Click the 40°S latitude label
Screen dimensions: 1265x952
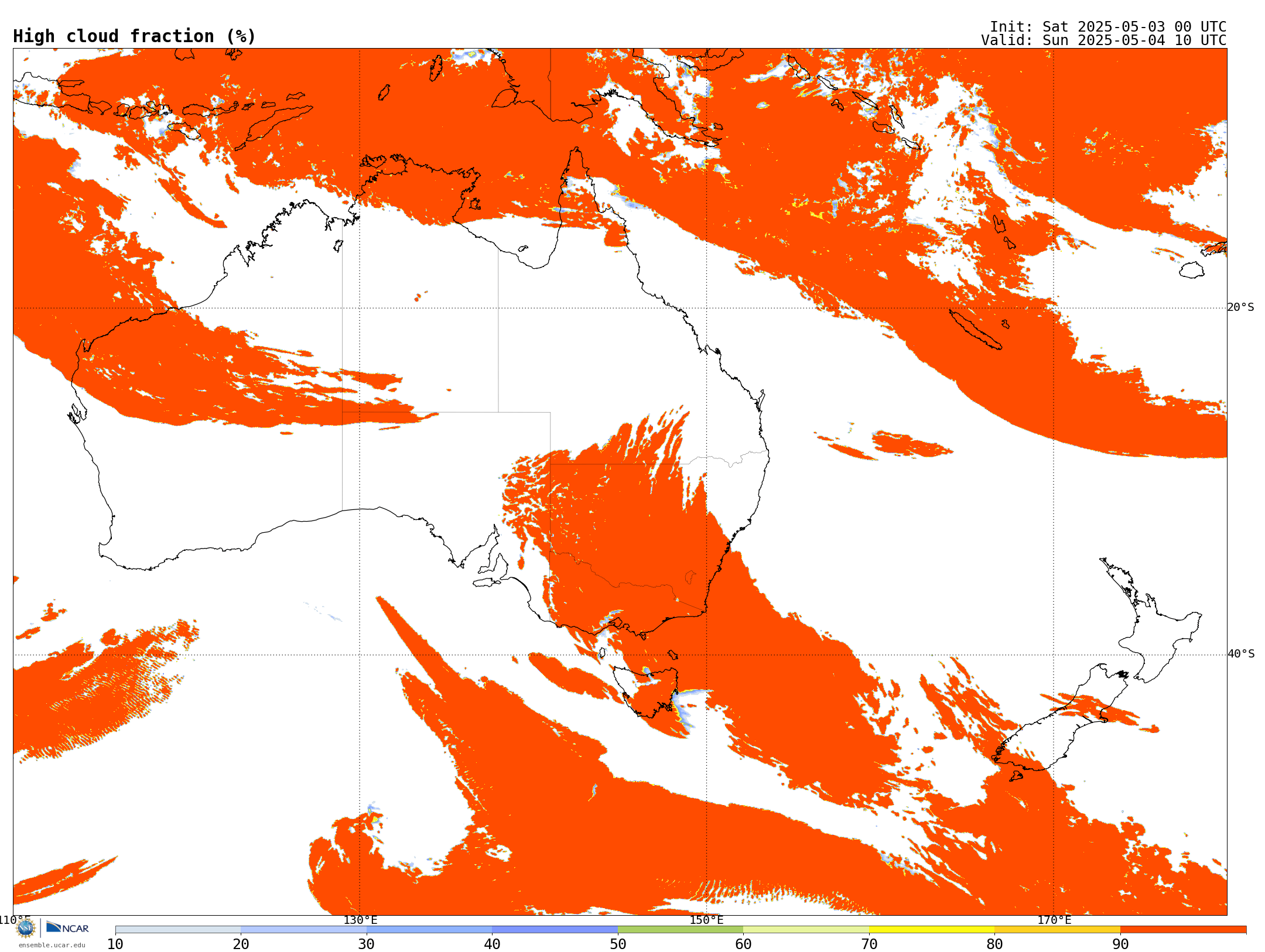point(1241,654)
